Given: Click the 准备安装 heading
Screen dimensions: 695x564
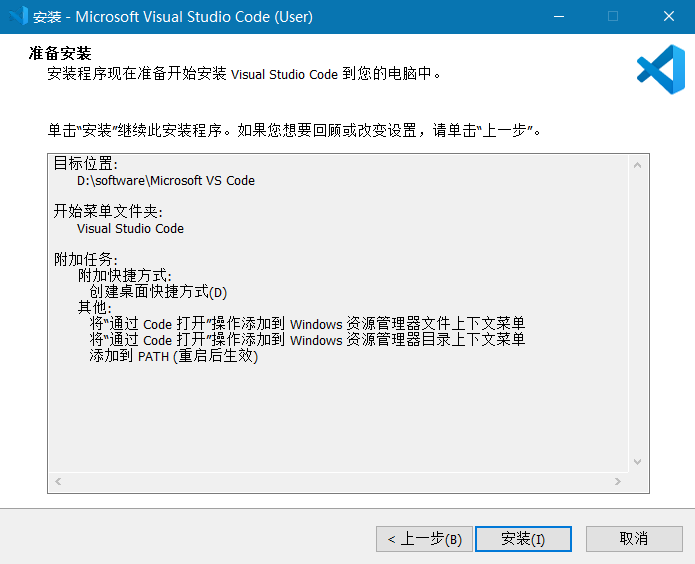Looking at the screenshot, I should (60, 53).
